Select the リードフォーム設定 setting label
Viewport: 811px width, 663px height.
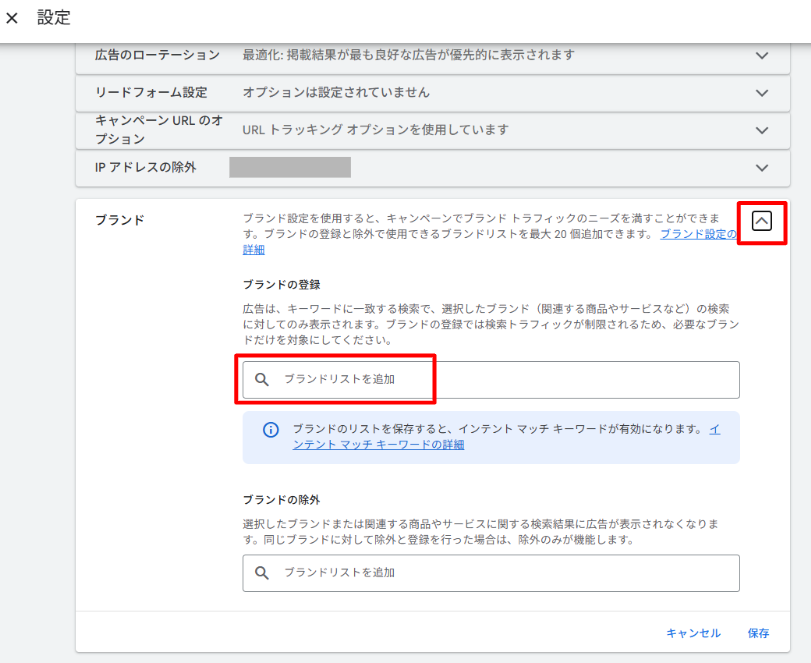tap(151, 93)
